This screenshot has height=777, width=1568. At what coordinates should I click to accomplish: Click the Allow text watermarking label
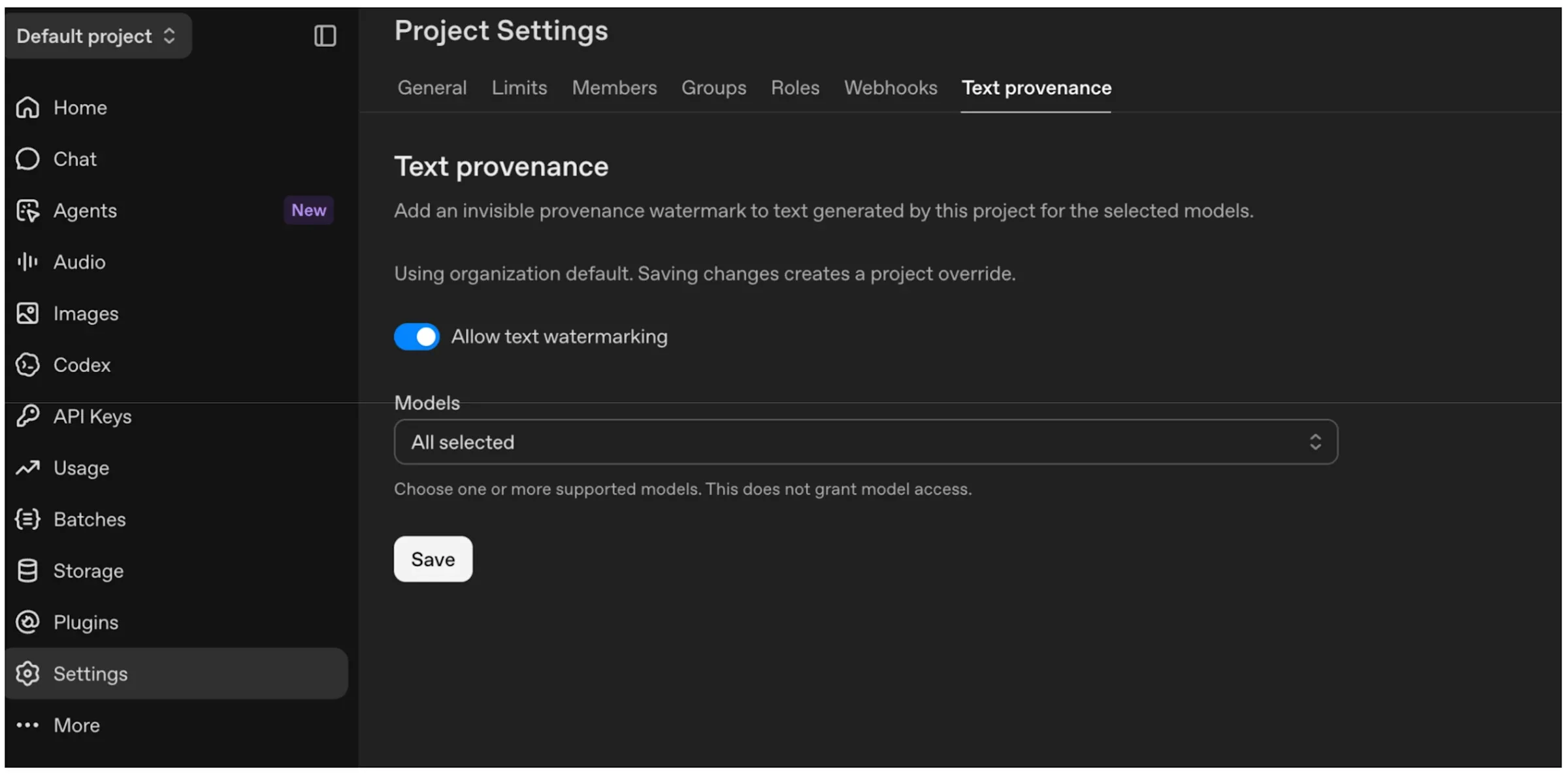(559, 337)
